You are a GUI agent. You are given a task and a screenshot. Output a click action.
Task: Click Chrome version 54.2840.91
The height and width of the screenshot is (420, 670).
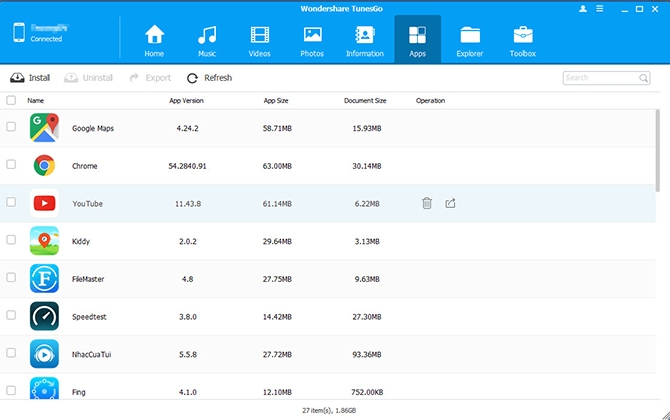pyautogui.click(x=187, y=166)
